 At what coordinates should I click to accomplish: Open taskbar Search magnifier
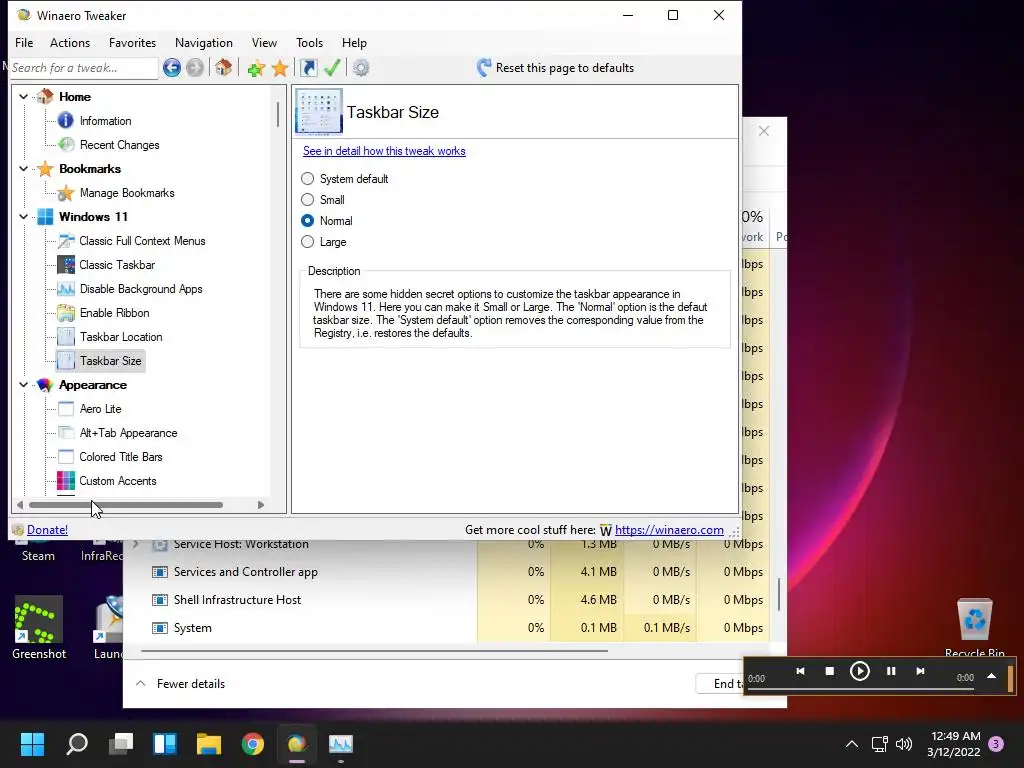point(77,744)
